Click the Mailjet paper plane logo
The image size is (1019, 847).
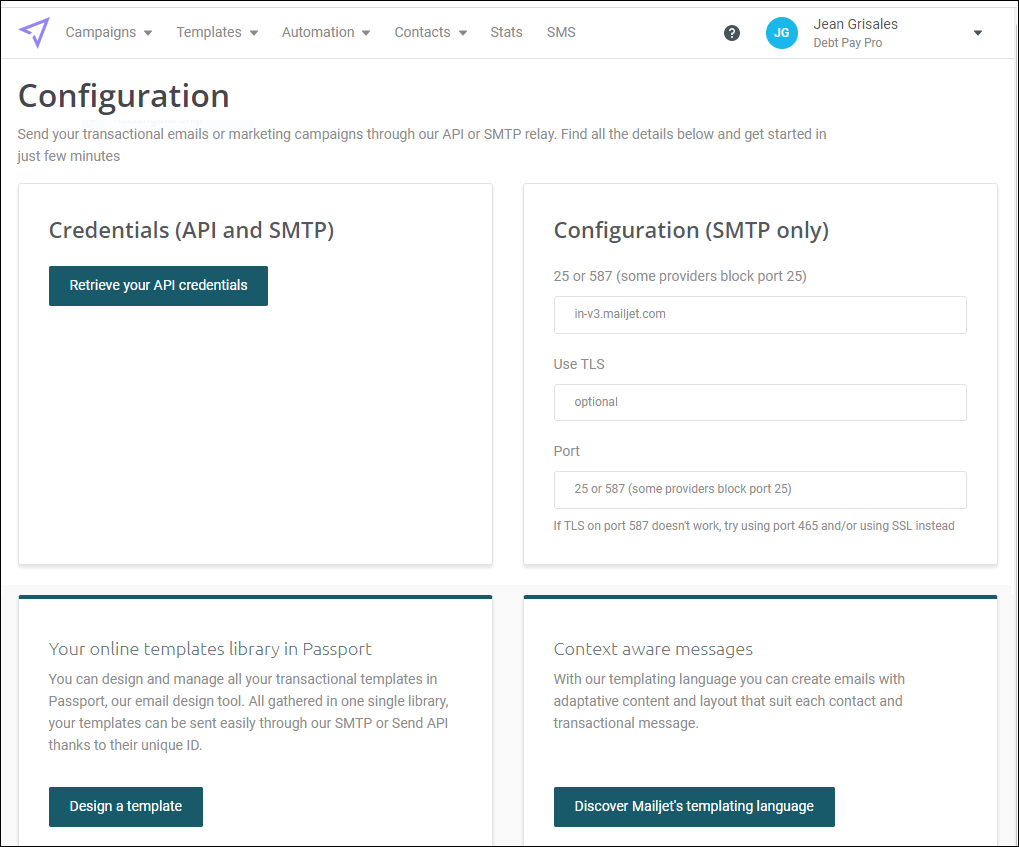pos(34,32)
